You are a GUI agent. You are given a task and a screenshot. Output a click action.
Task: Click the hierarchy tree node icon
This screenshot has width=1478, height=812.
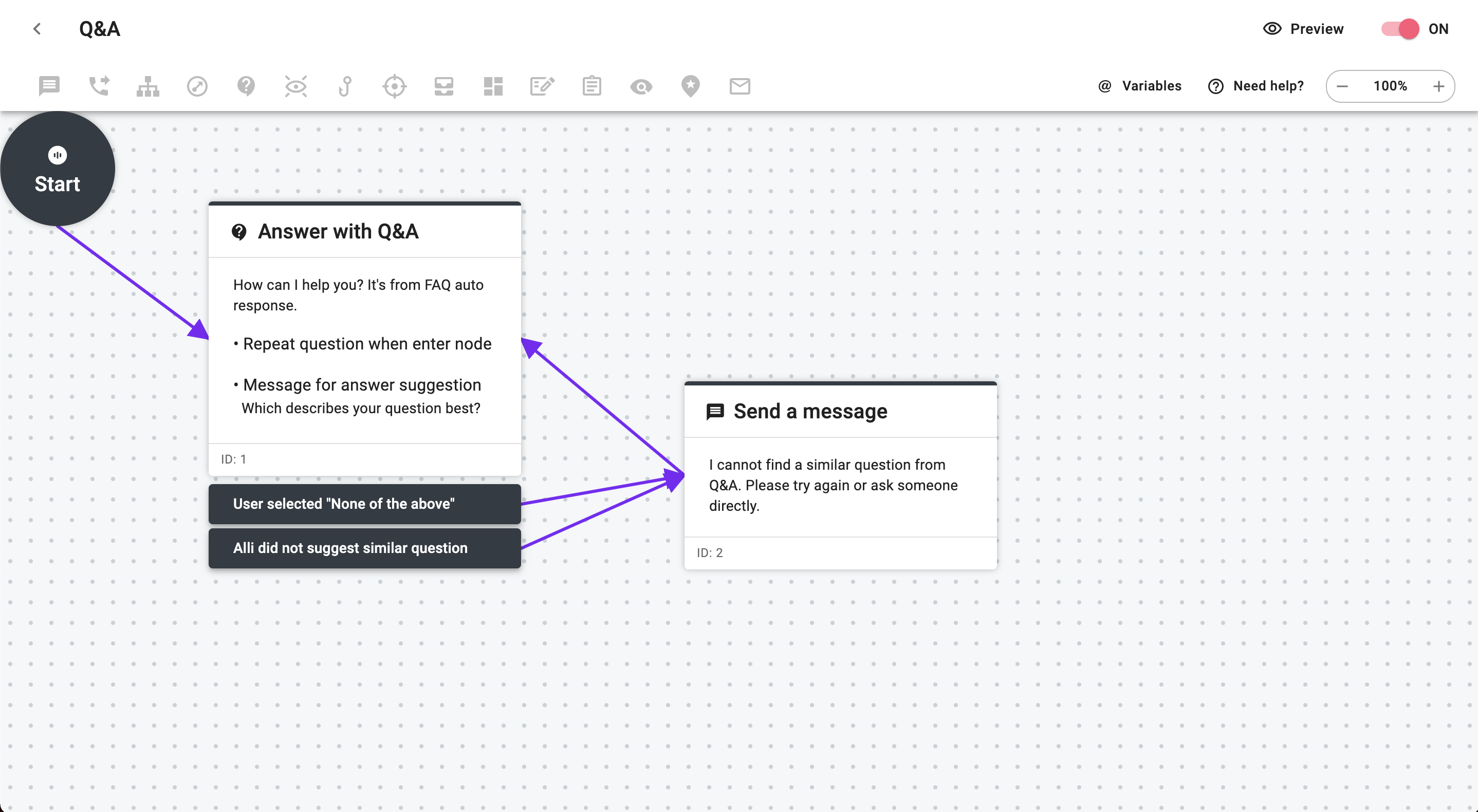[x=148, y=86]
